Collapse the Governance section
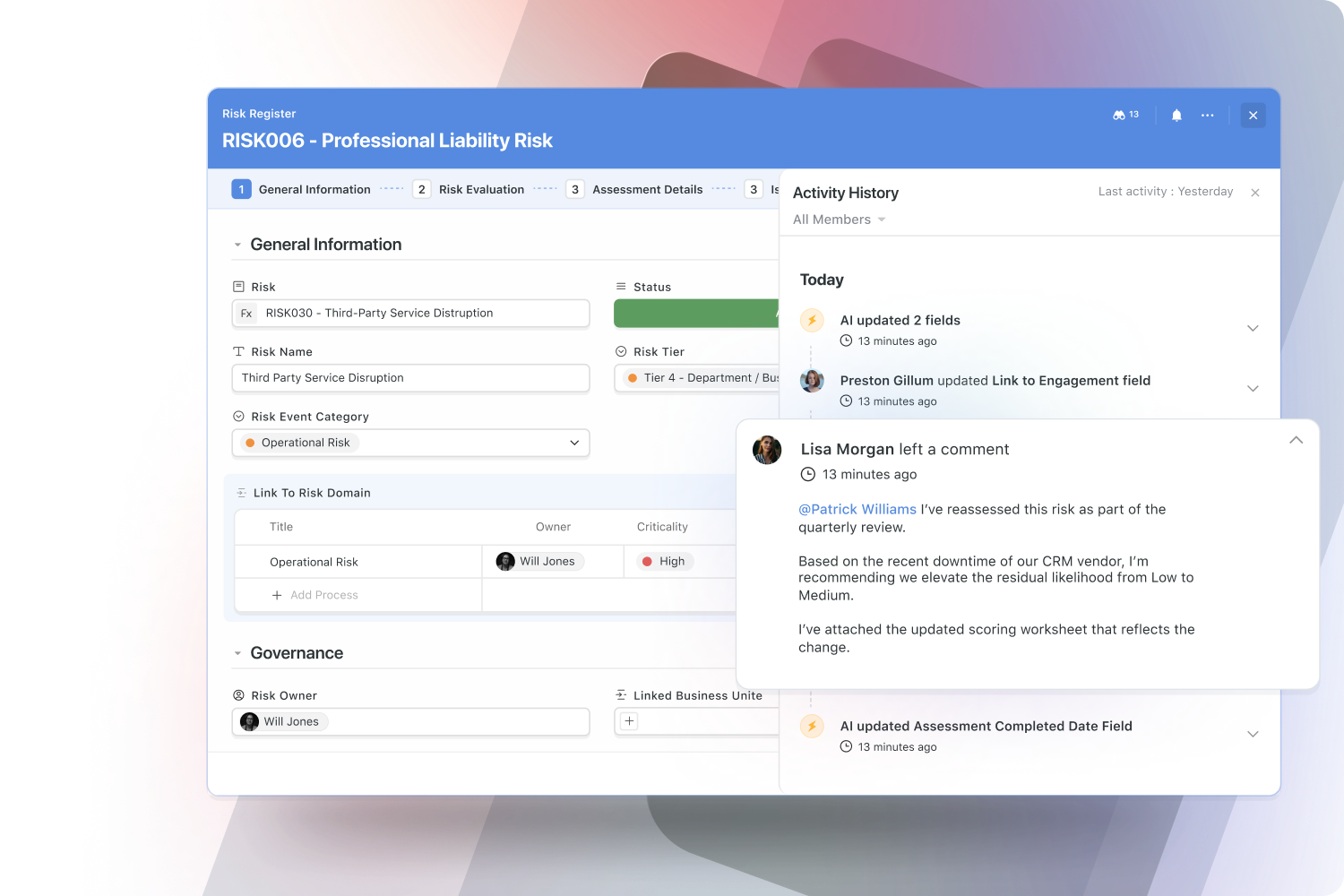This screenshot has width=1344, height=896. pyautogui.click(x=237, y=653)
